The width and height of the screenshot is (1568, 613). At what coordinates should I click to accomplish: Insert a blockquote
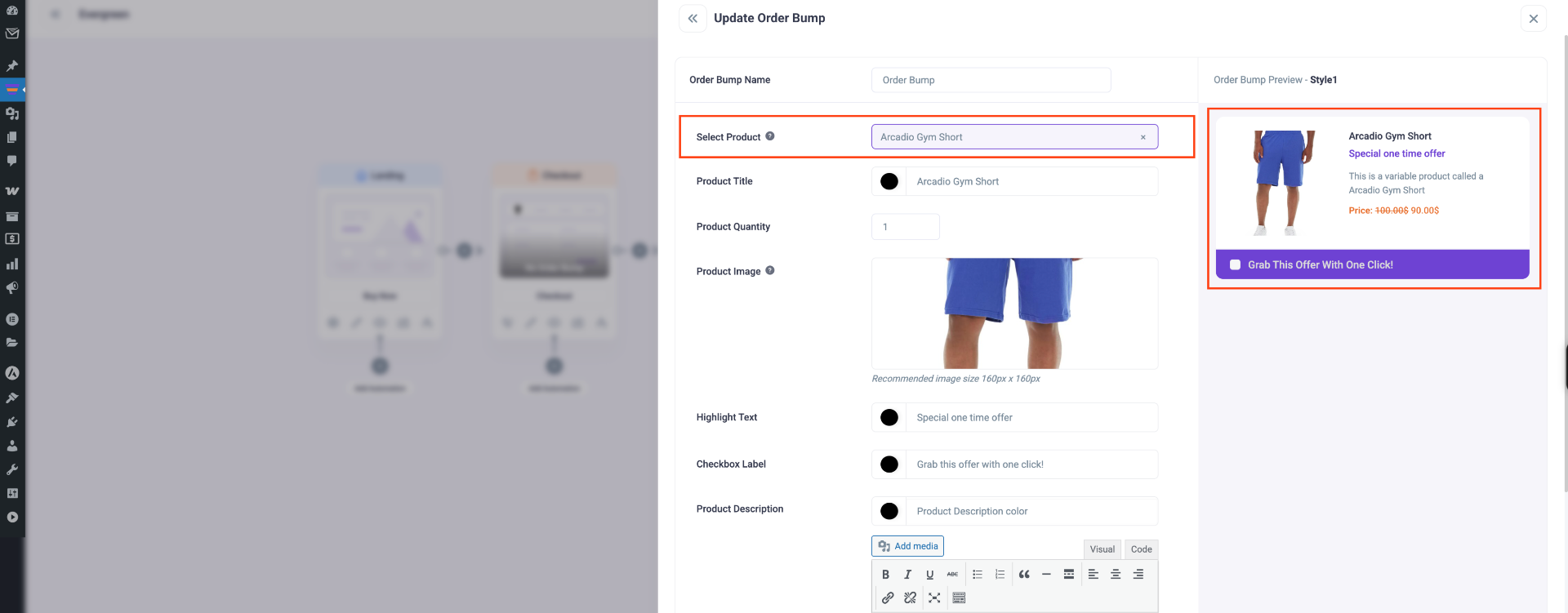click(1024, 575)
